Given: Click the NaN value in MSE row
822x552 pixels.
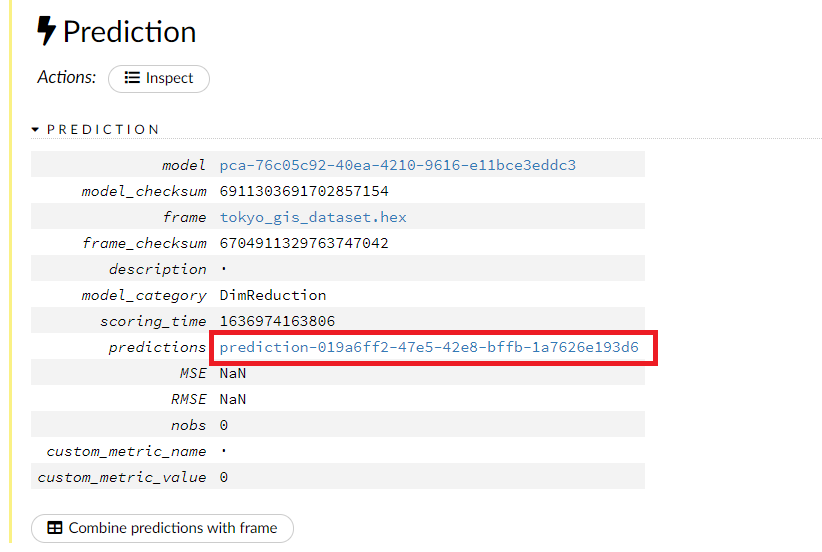Looking at the screenshot, I should pyautogui.click(x=233, y=373).
